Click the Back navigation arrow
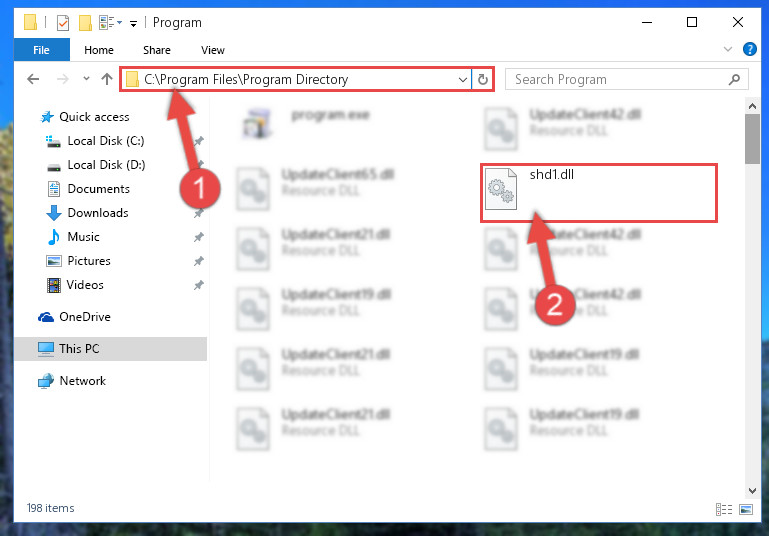The width and height of the screenshot is (769, 536). pyautogui.click(x=33, y=79)
